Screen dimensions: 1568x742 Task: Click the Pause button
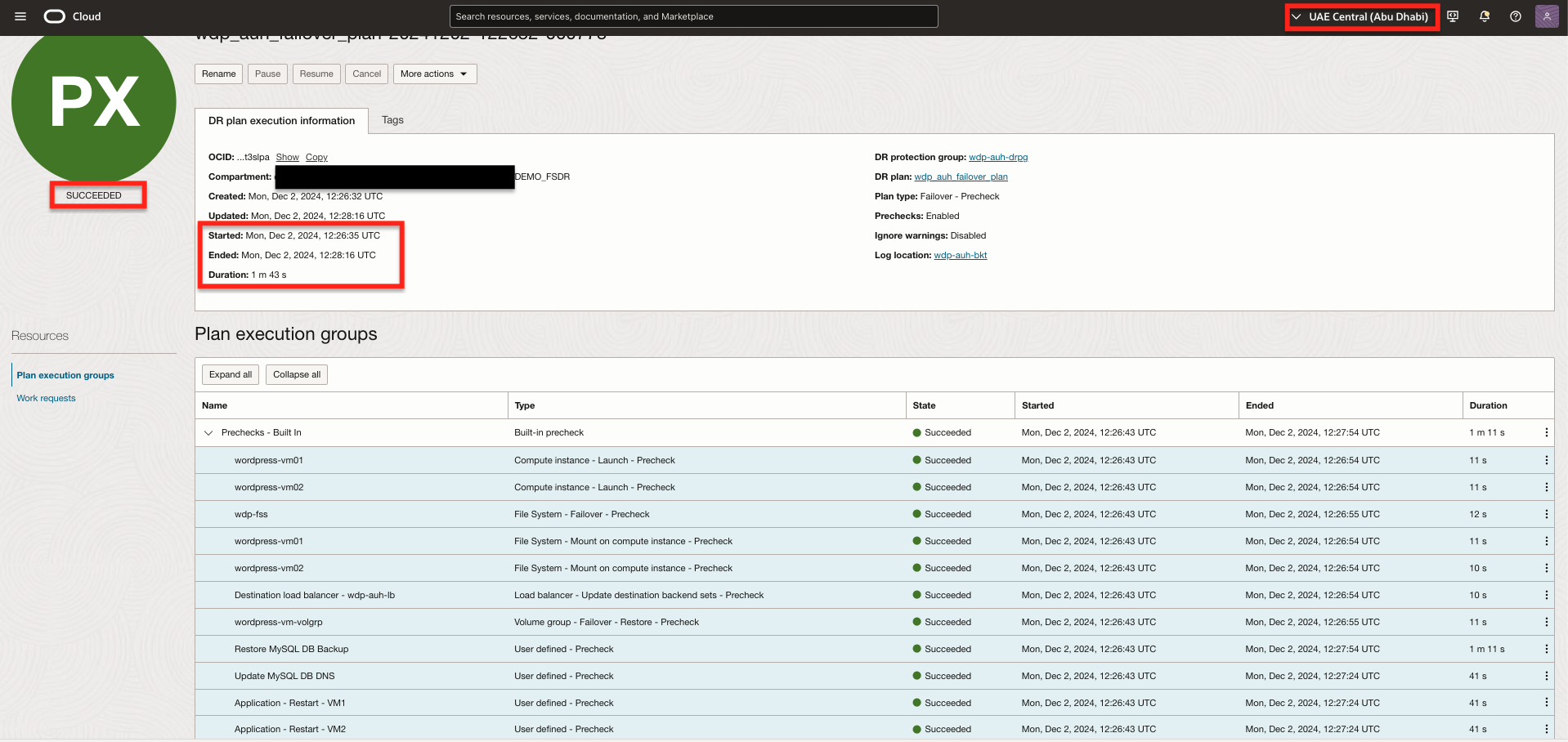(267, 74)
